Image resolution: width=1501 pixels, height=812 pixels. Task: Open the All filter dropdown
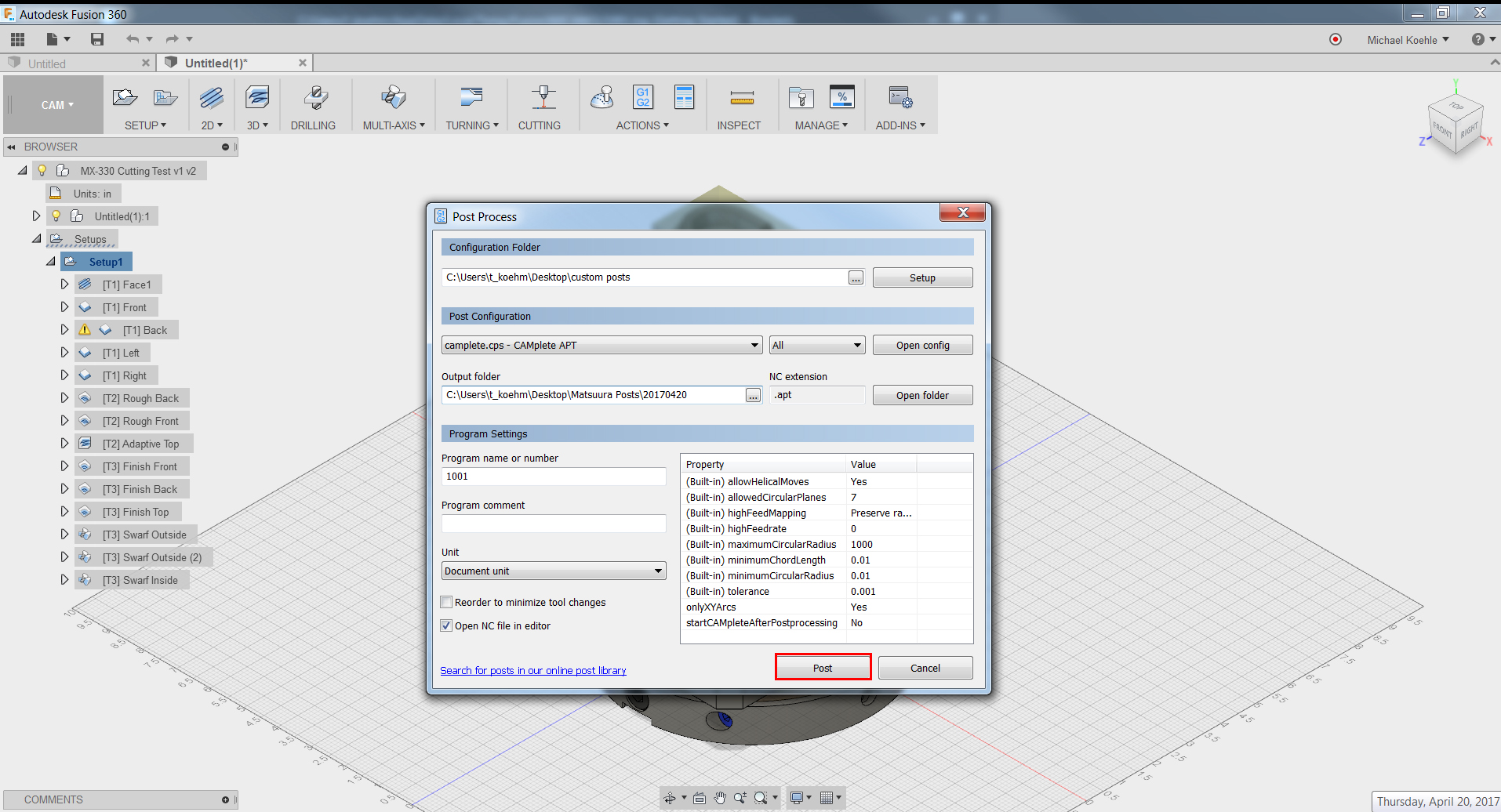817,345
